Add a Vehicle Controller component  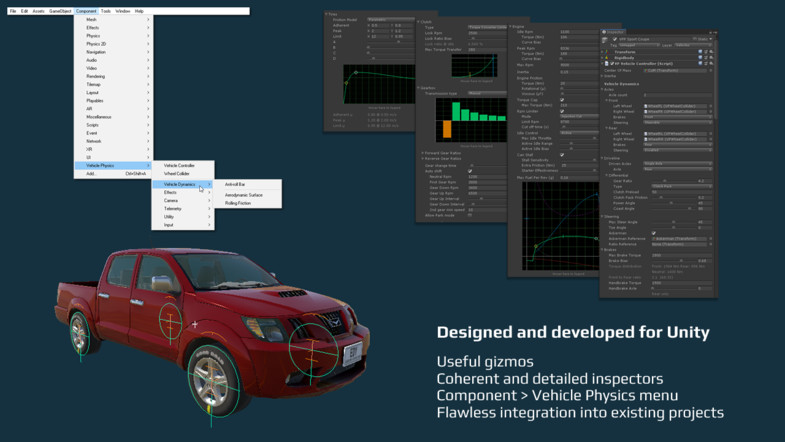pos(183,165)
